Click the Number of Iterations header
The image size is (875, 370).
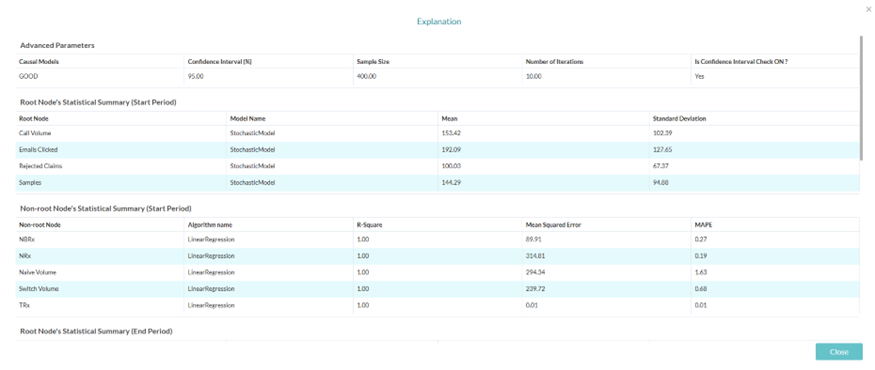(554, 61)
